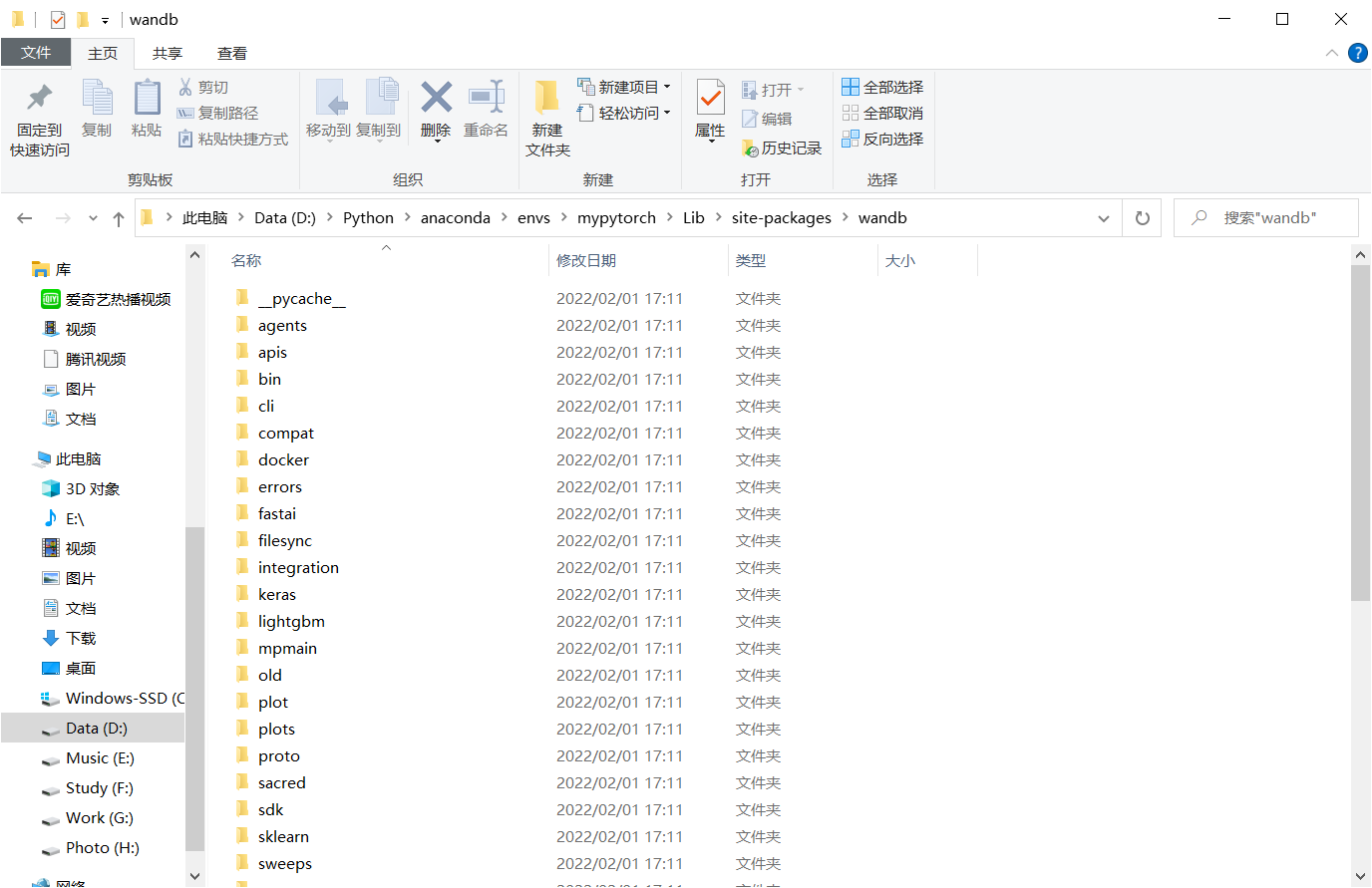This screenshot has width=1372, height=888.
Task: Click anaconda in the address breadcrumb
Action: 455,218
